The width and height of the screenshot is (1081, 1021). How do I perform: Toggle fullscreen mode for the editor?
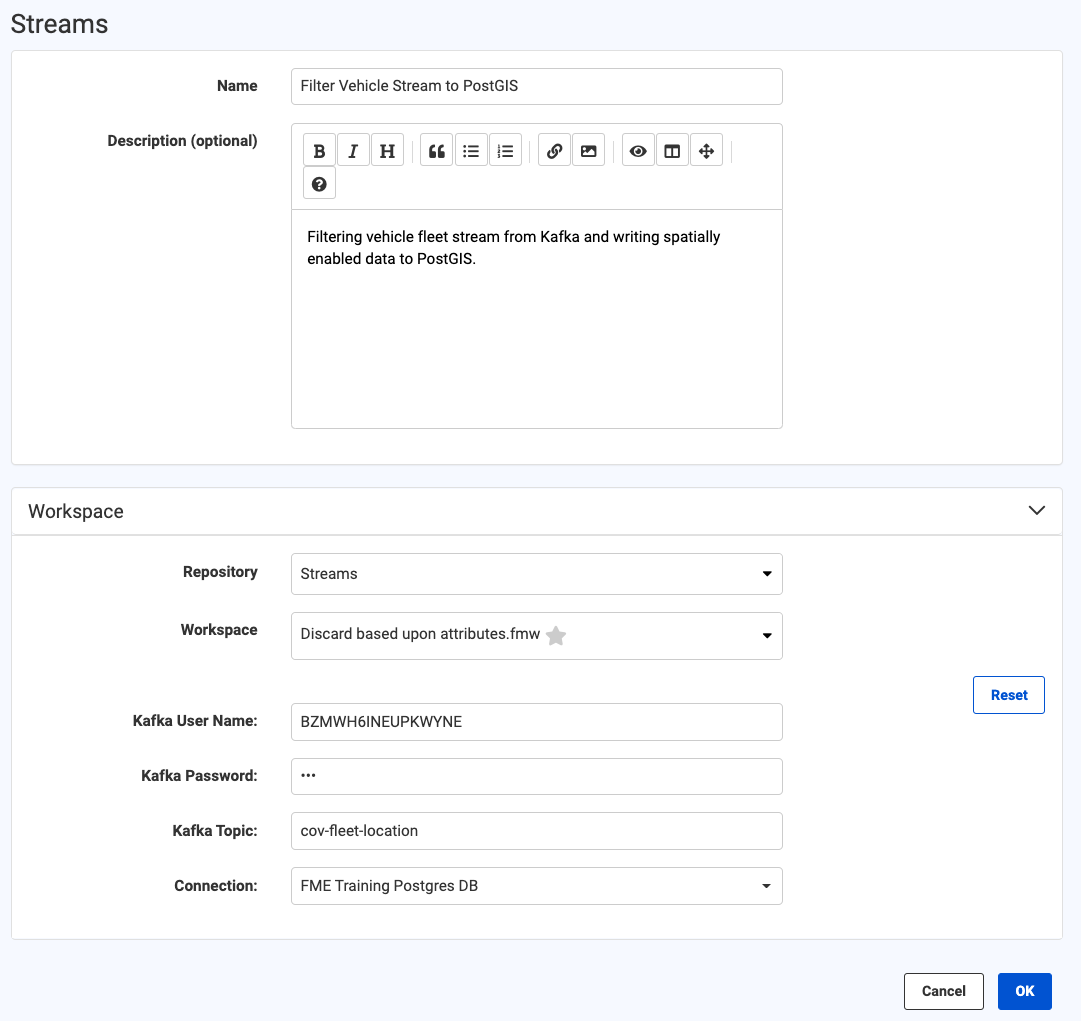706,150
